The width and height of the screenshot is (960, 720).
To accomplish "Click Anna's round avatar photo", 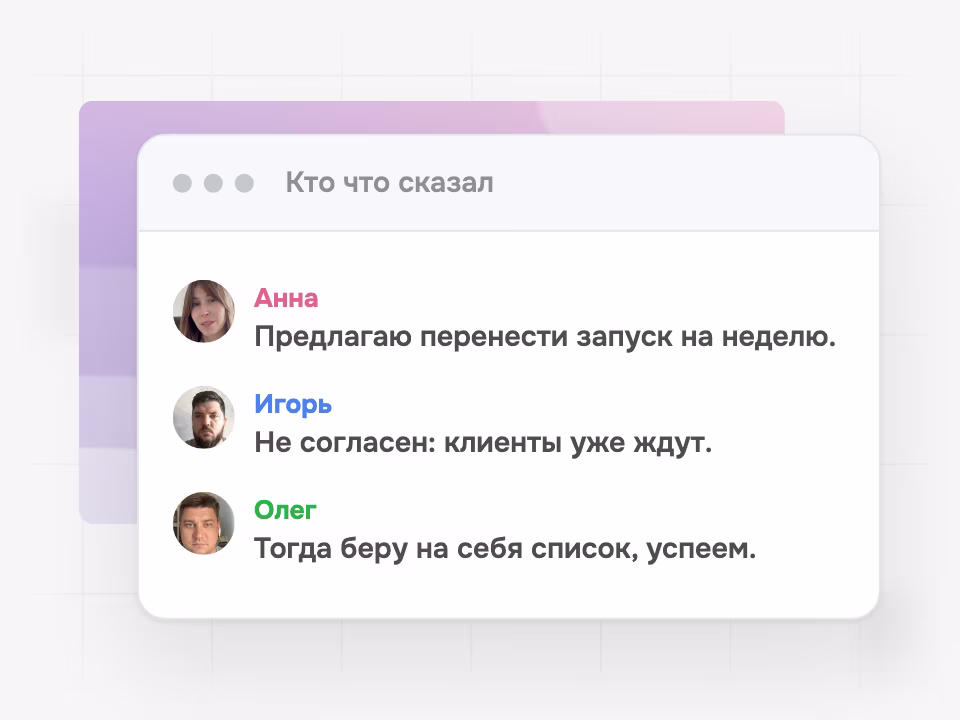I will 204,311.
